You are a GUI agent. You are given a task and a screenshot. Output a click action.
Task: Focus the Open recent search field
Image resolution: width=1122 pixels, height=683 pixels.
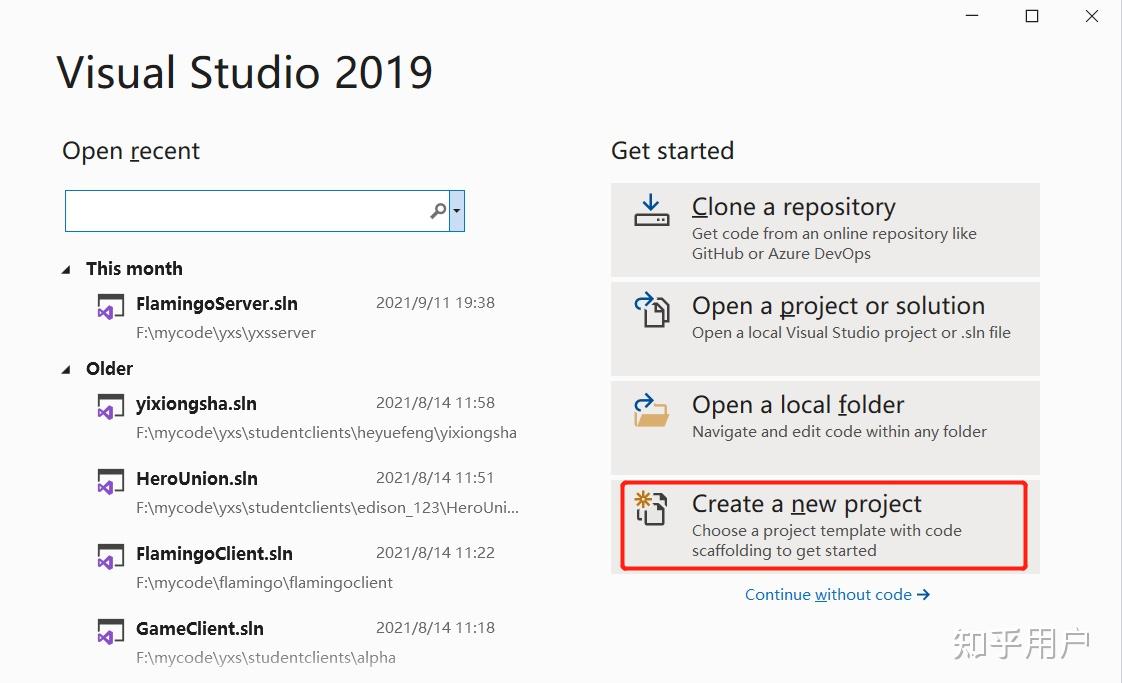258,210
